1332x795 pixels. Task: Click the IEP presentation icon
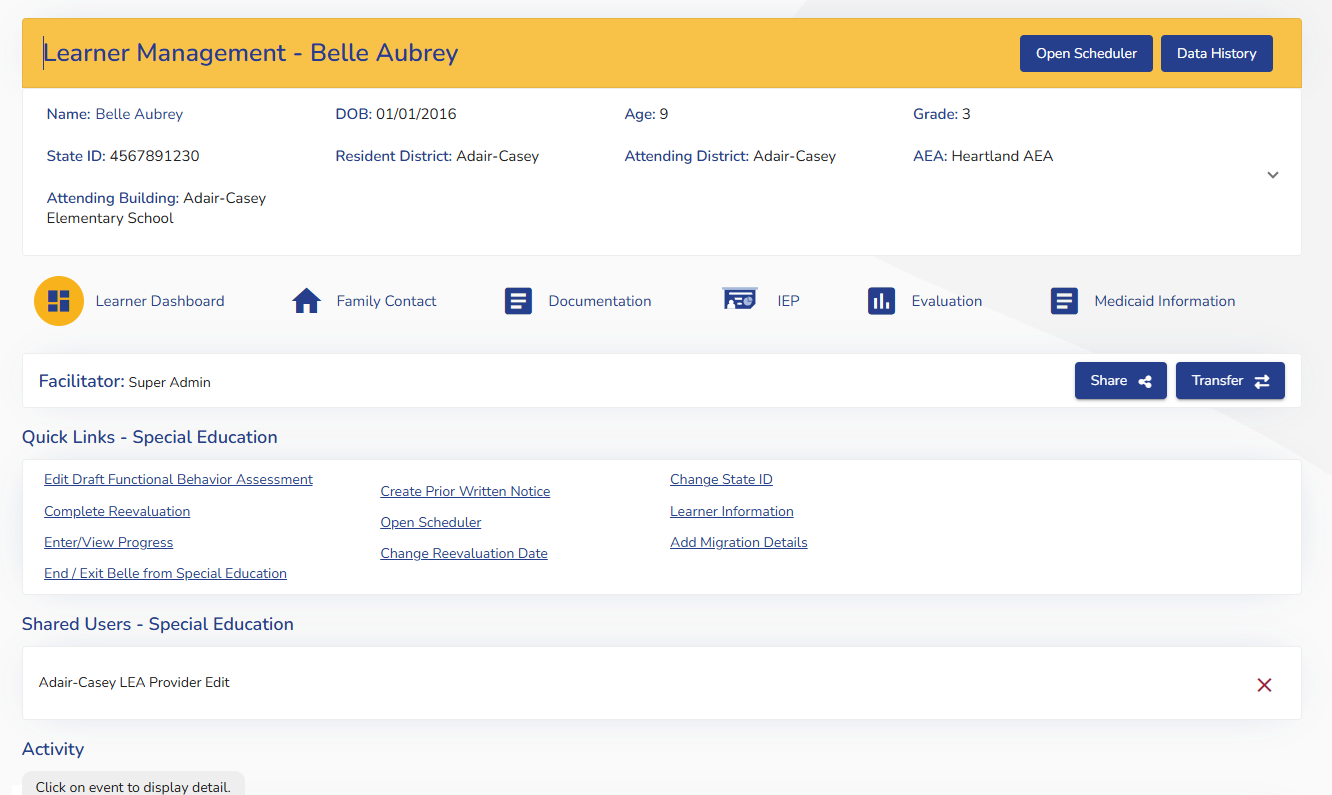coord(740,300)
